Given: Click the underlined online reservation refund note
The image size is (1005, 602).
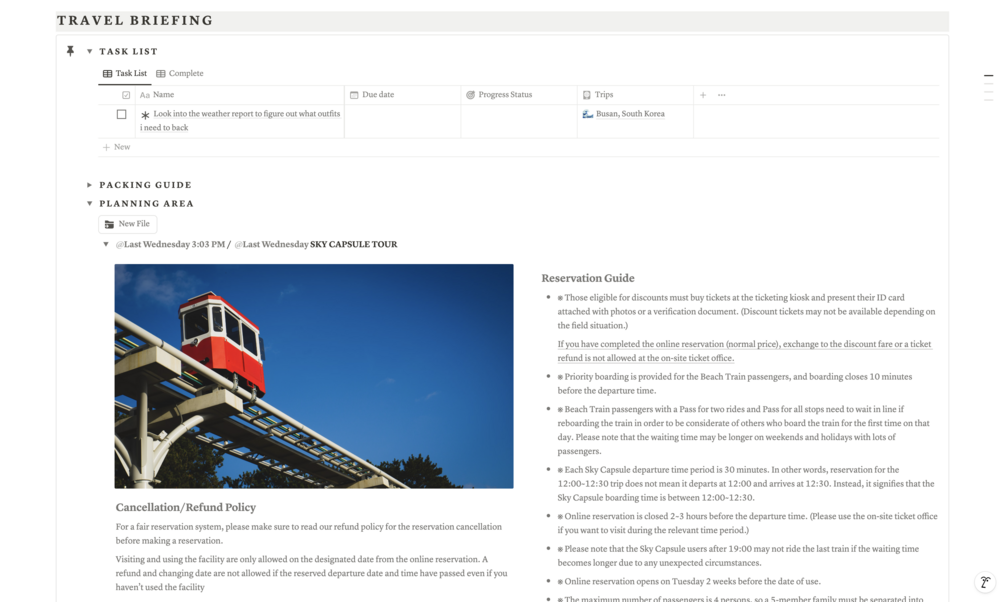Looking at the screenshot, I should [744, 351].
